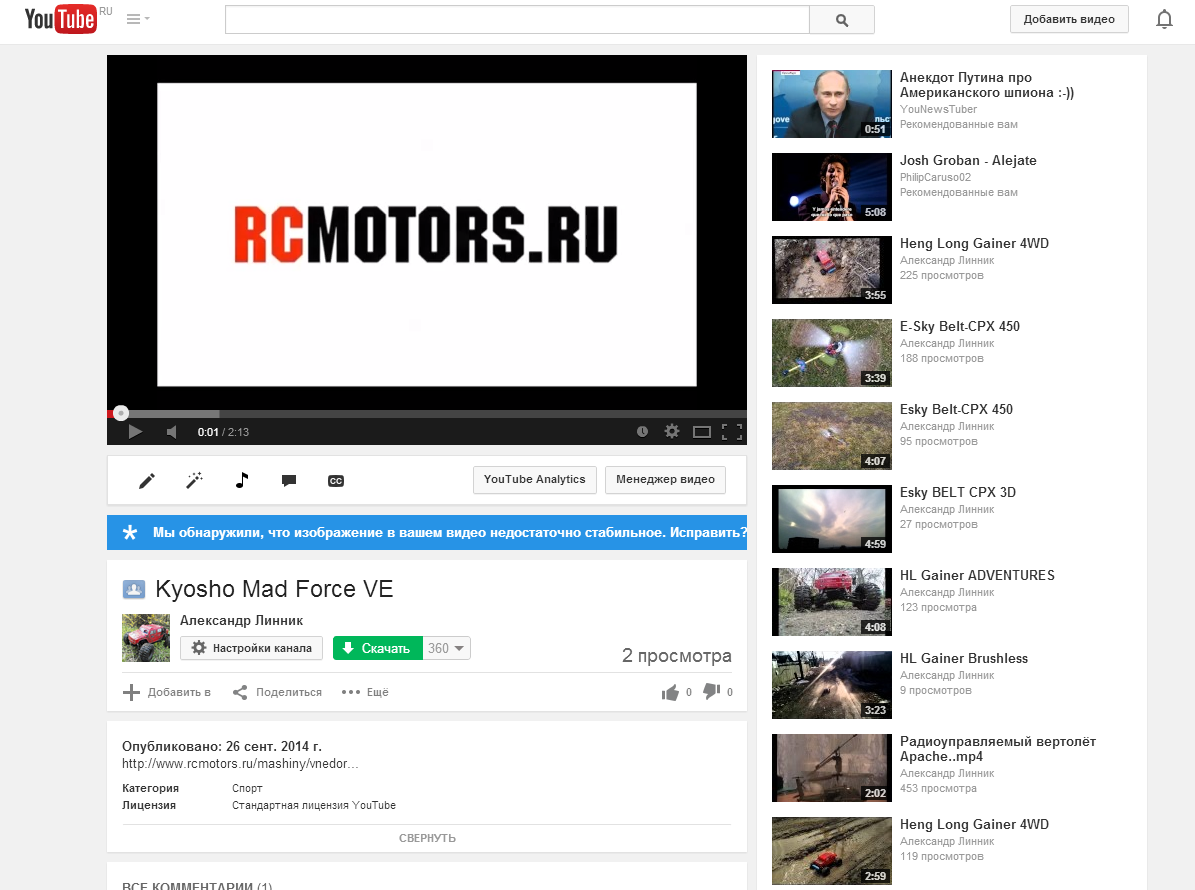The image size is (1195, 890).
Task: Open the 360 quality dropdown
Action: [447, 648]
